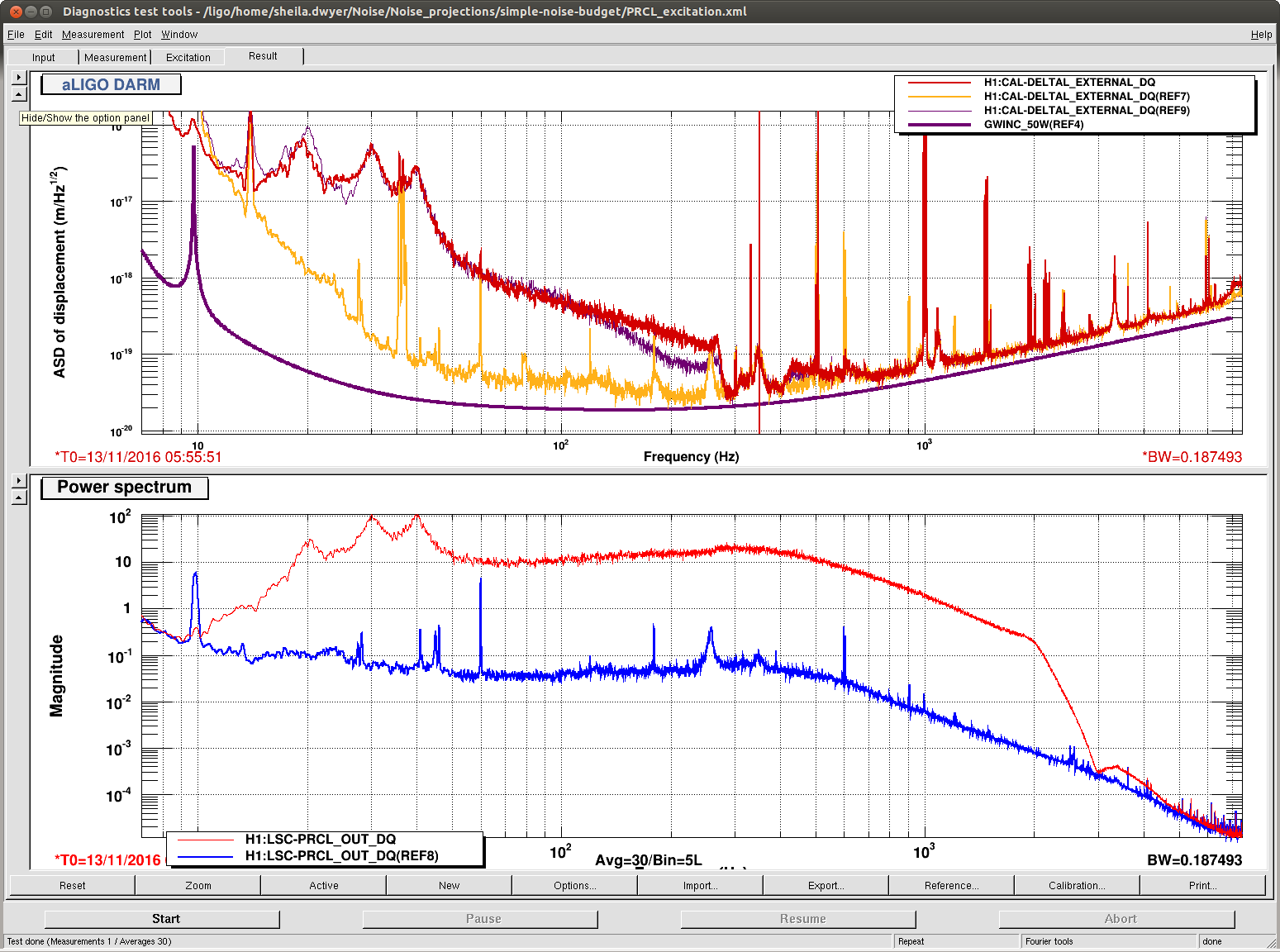The image size is (1280, 952).
Task: Click the Export button
Action: (x=826, y=885)
